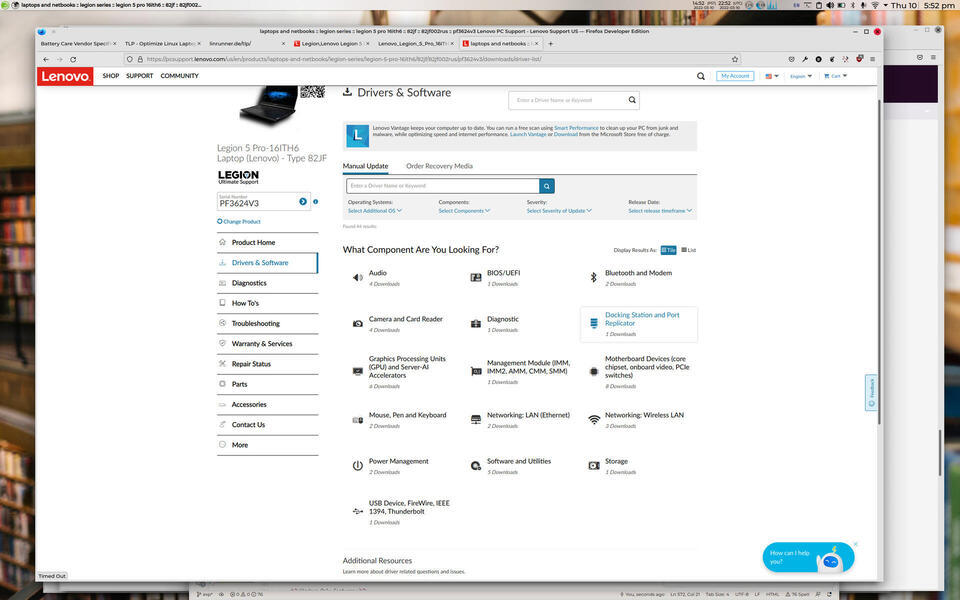Expand Select release timeframe dropdown
The width and height of the screenshot is (960, 600).
pyautogui.click(x=660, y=211)
